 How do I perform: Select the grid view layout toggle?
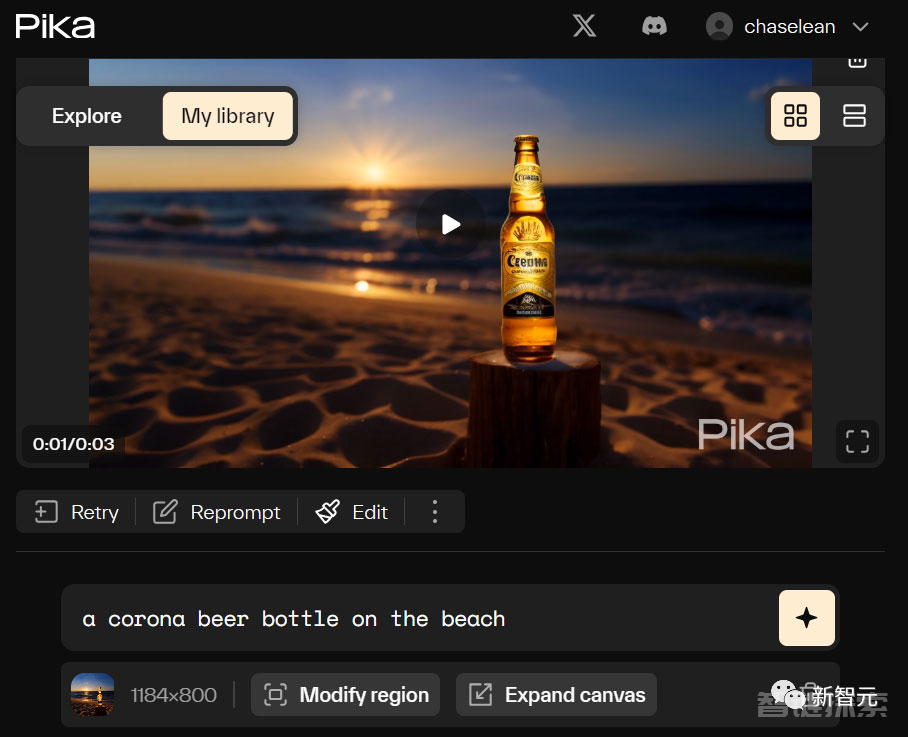point(795,115)
